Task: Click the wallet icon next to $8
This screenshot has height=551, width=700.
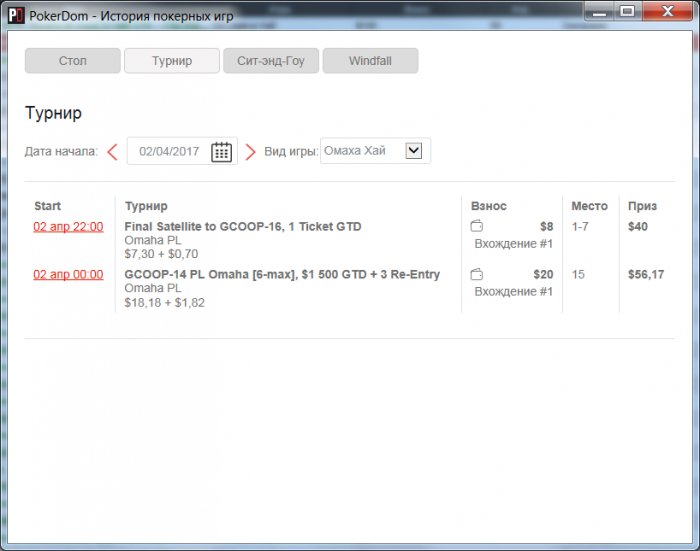Action: coord(477,226)
